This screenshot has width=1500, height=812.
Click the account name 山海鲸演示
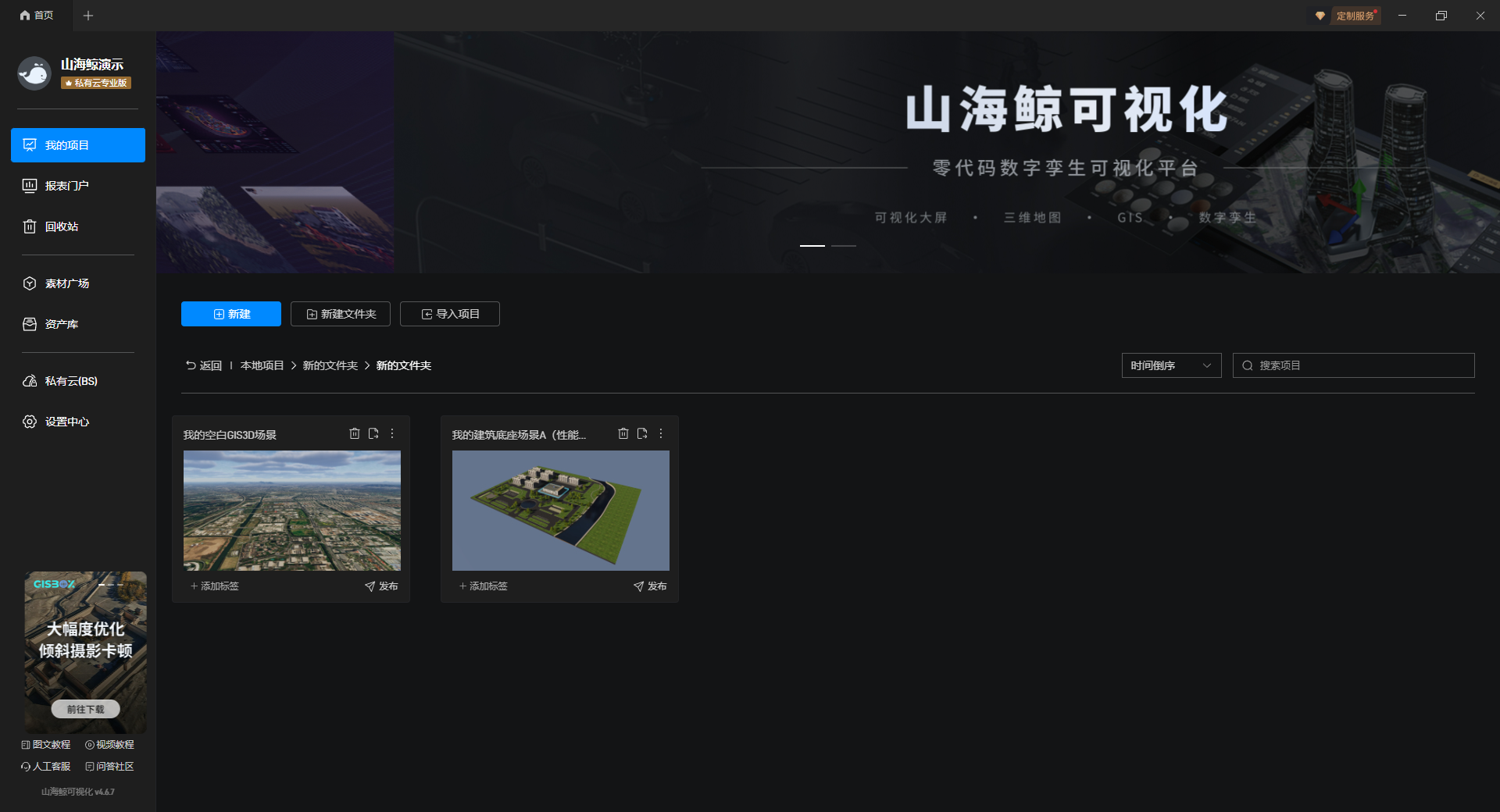(x=92, y=65)
